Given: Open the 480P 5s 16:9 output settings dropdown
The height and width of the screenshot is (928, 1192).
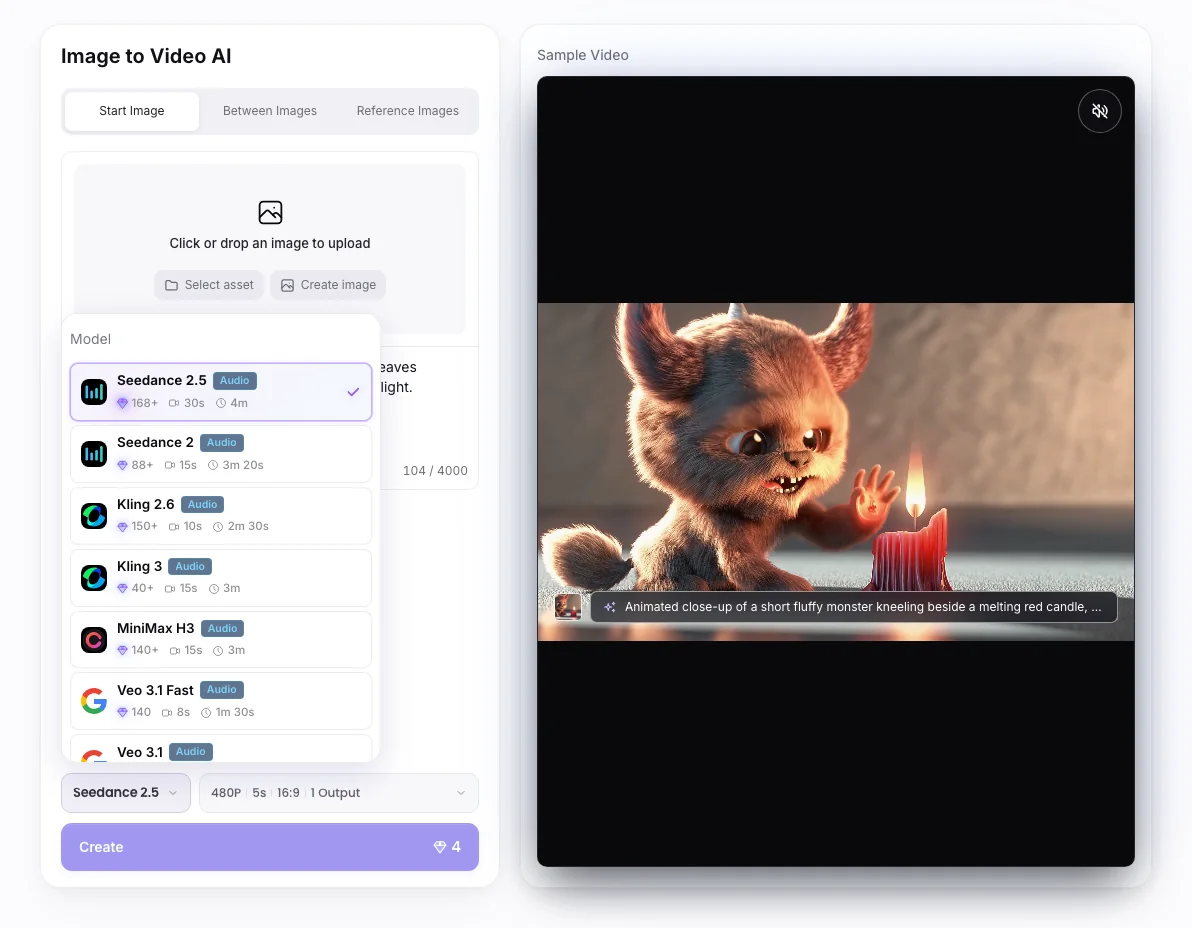Looking at the screenshot, I should (338, 793).
